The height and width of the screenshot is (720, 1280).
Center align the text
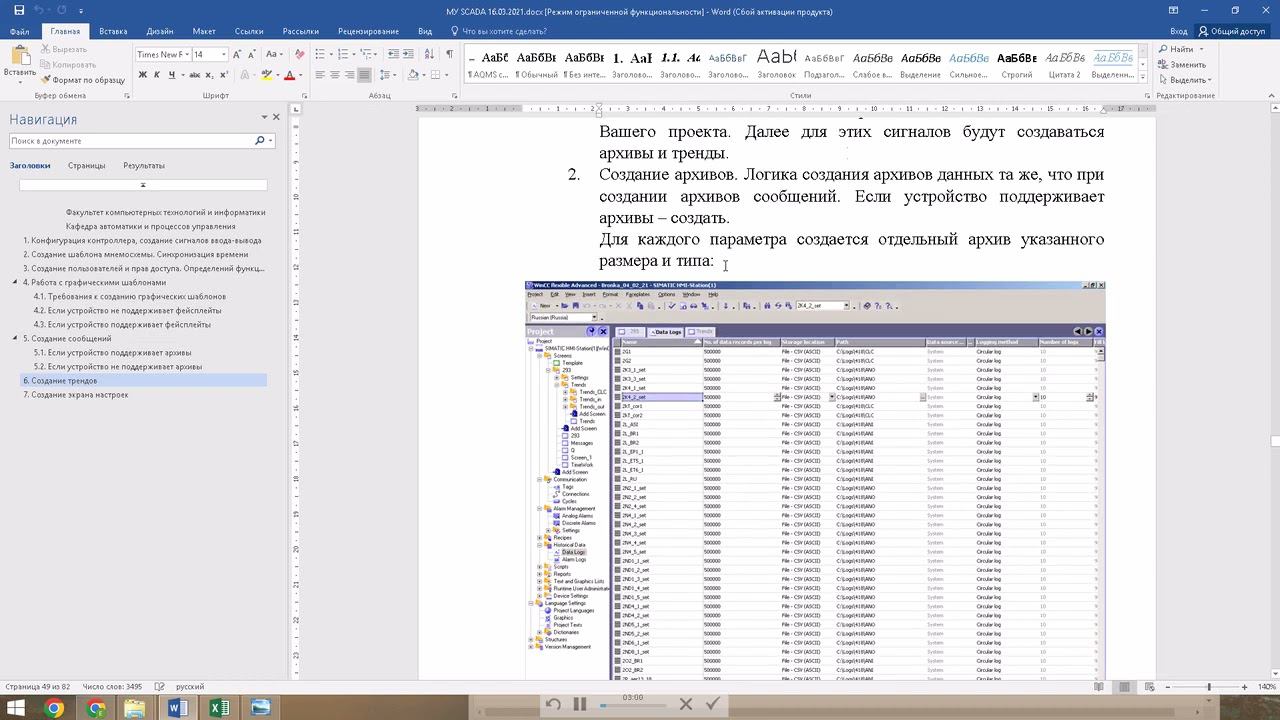coord(335,75)
